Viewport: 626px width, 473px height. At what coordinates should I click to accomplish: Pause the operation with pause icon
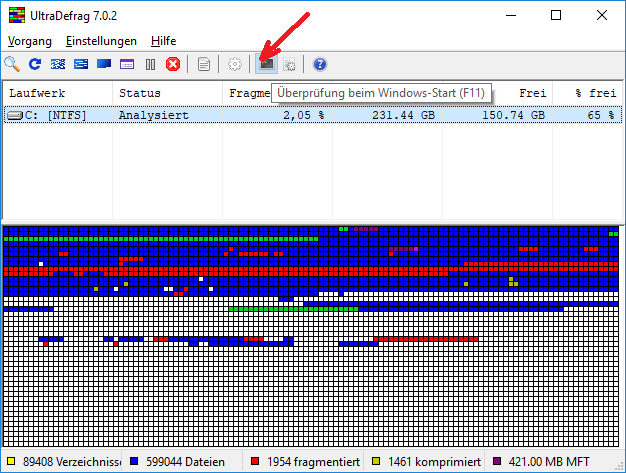150,64
